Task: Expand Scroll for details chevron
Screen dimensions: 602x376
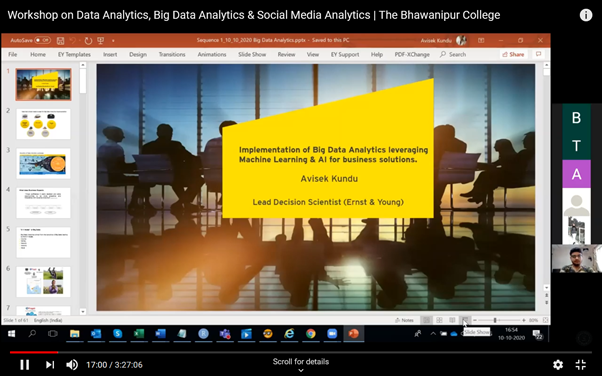Action: [301, 370]
